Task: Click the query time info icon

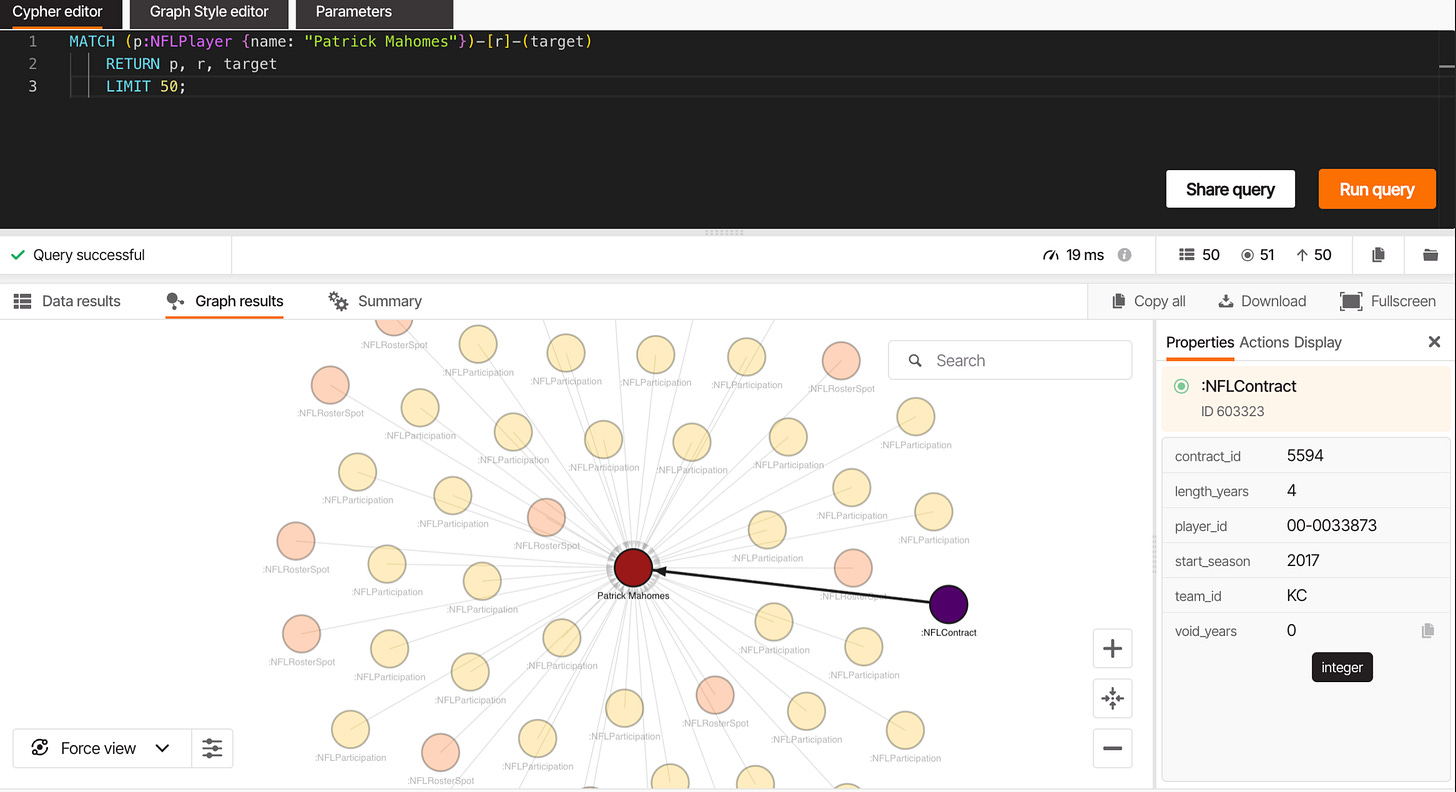Action: (1124, 255)
